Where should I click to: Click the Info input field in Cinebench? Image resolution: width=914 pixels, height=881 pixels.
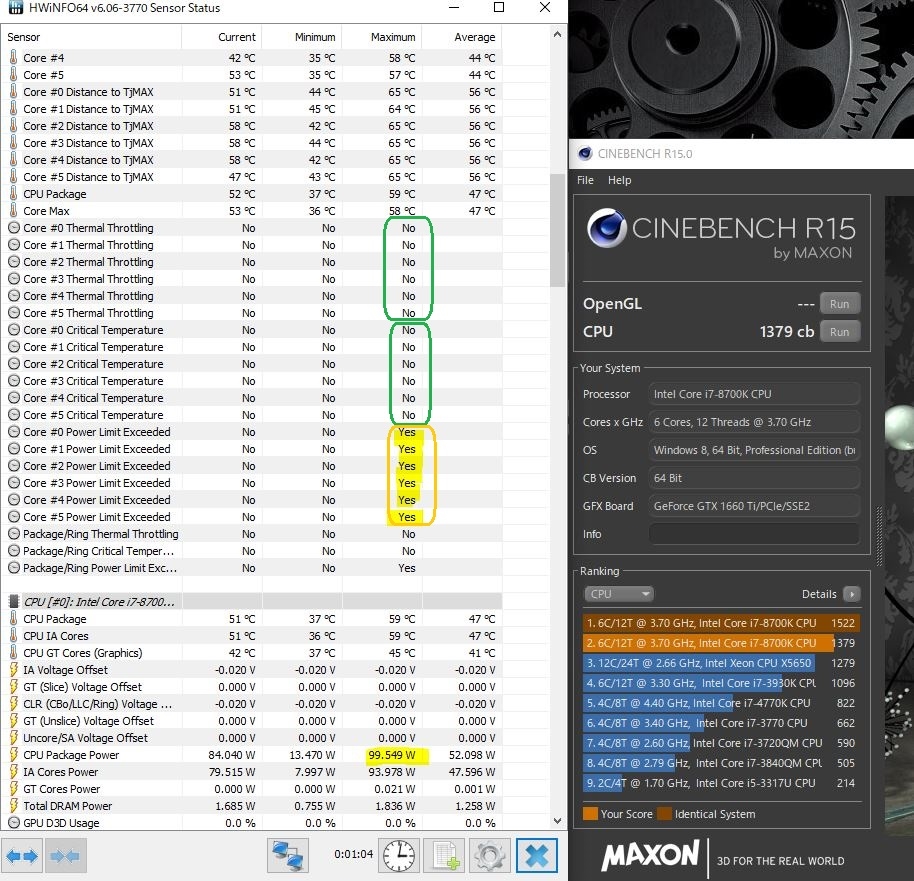pos(754,534)
